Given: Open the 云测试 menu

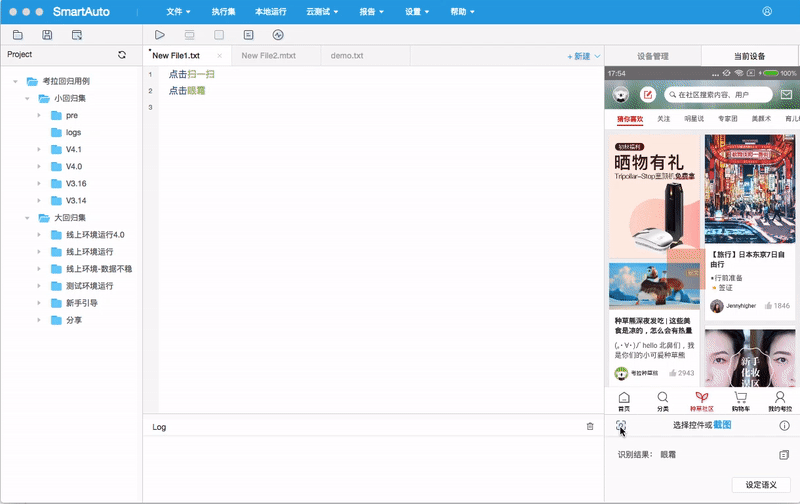Looking at the screenshot, I should [x=322, y=11].
